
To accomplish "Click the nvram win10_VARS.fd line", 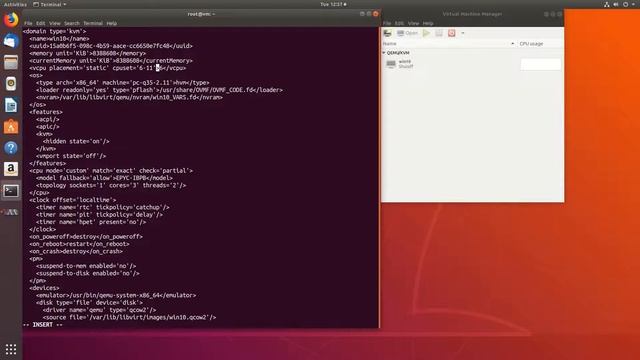I will click(x=129, y=98).
